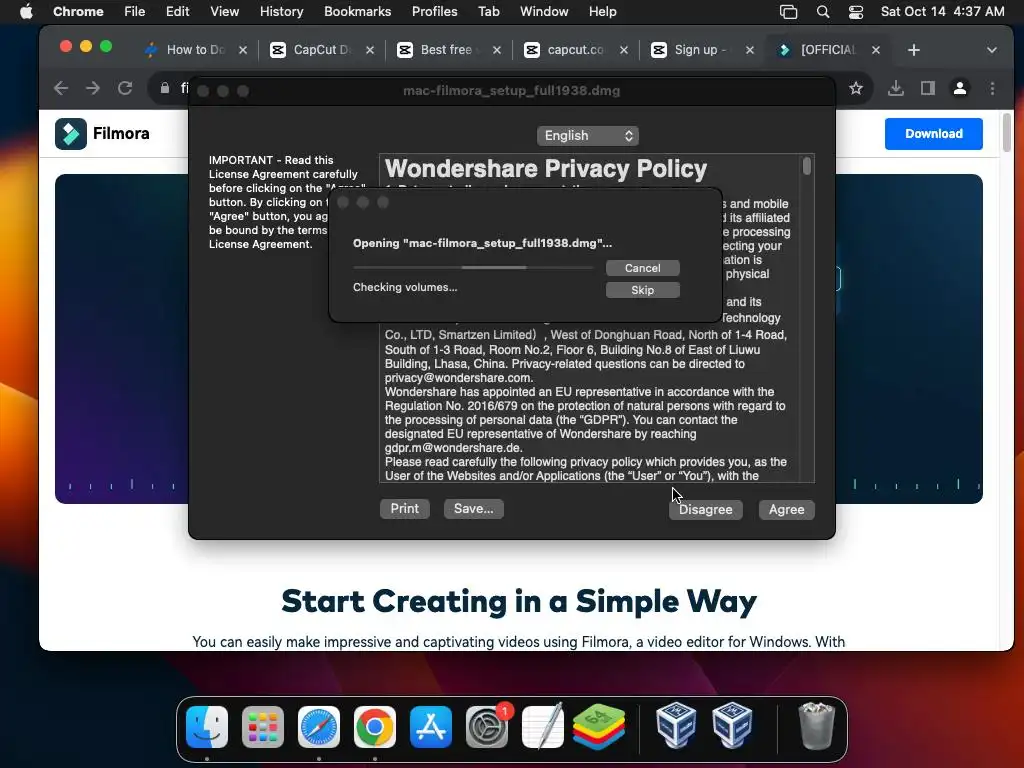Open the Apple menu
The width and height of the screenshot is (1024, 768).
click(26, 11)
